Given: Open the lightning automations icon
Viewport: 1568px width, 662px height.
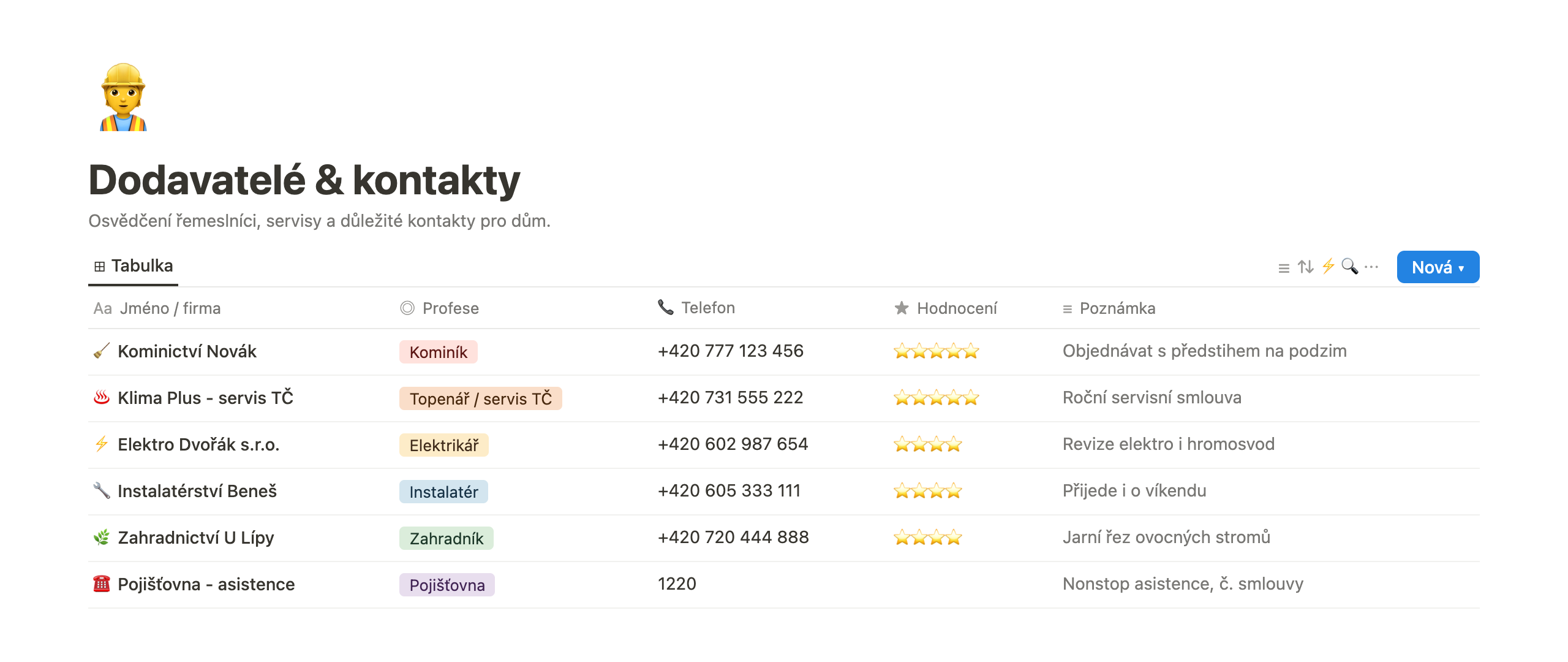Looking at the screenshot, I should click(x=1328, y=266).
